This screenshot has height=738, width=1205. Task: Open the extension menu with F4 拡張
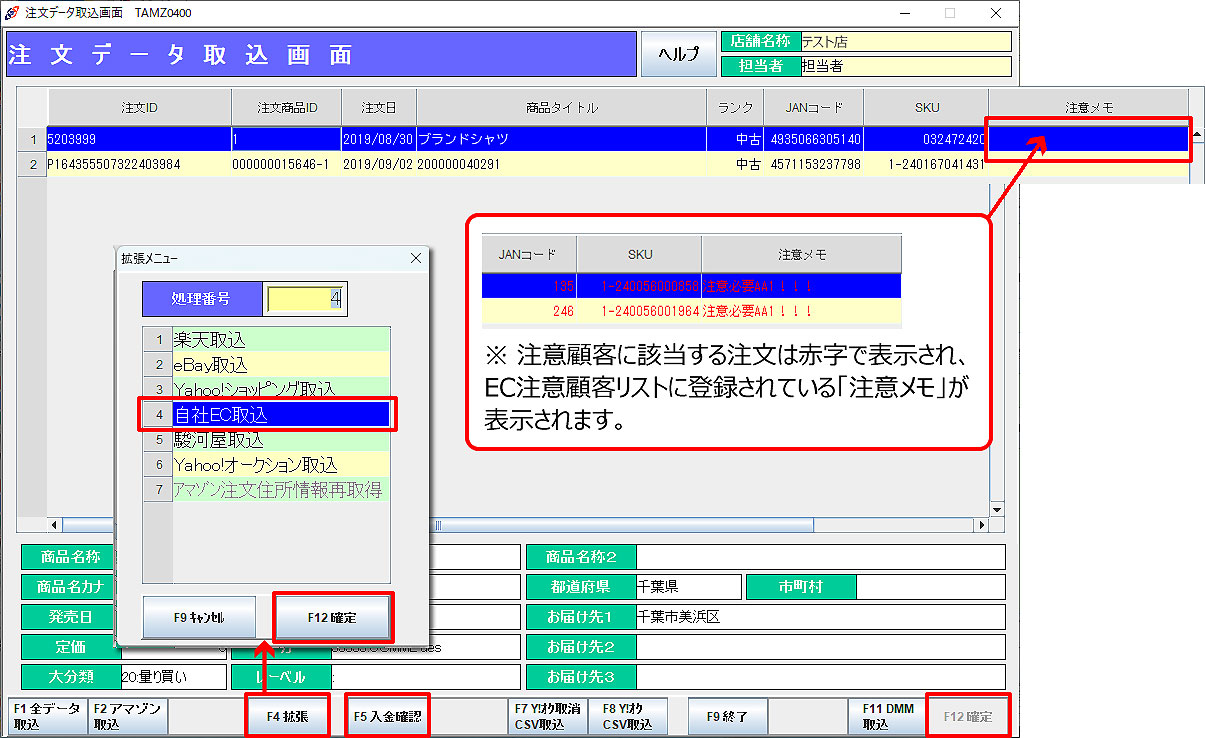287,715
